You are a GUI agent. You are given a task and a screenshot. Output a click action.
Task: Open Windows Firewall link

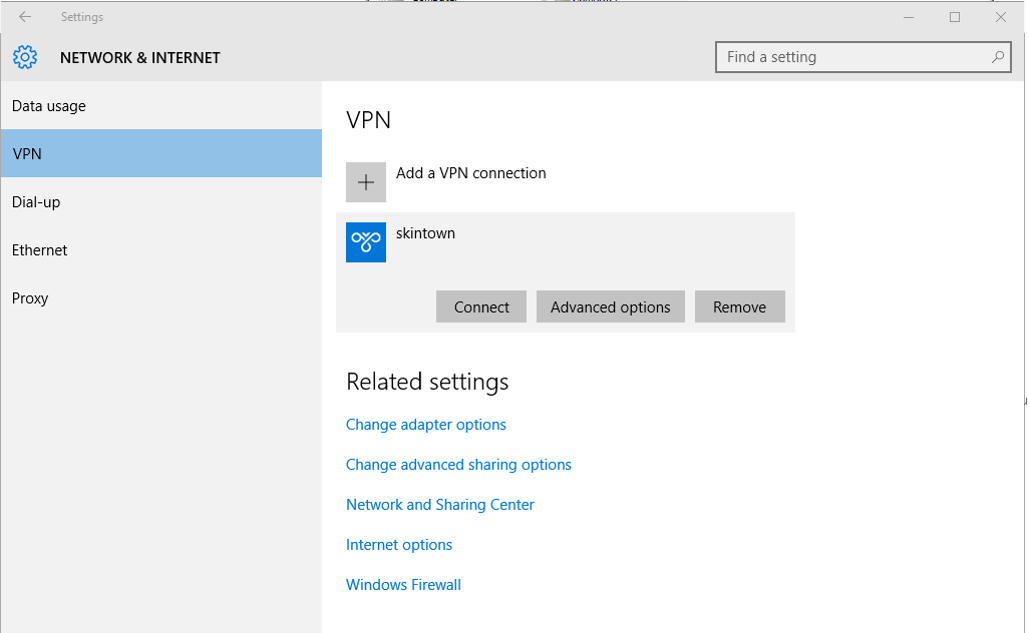click(x=403, y=584)
